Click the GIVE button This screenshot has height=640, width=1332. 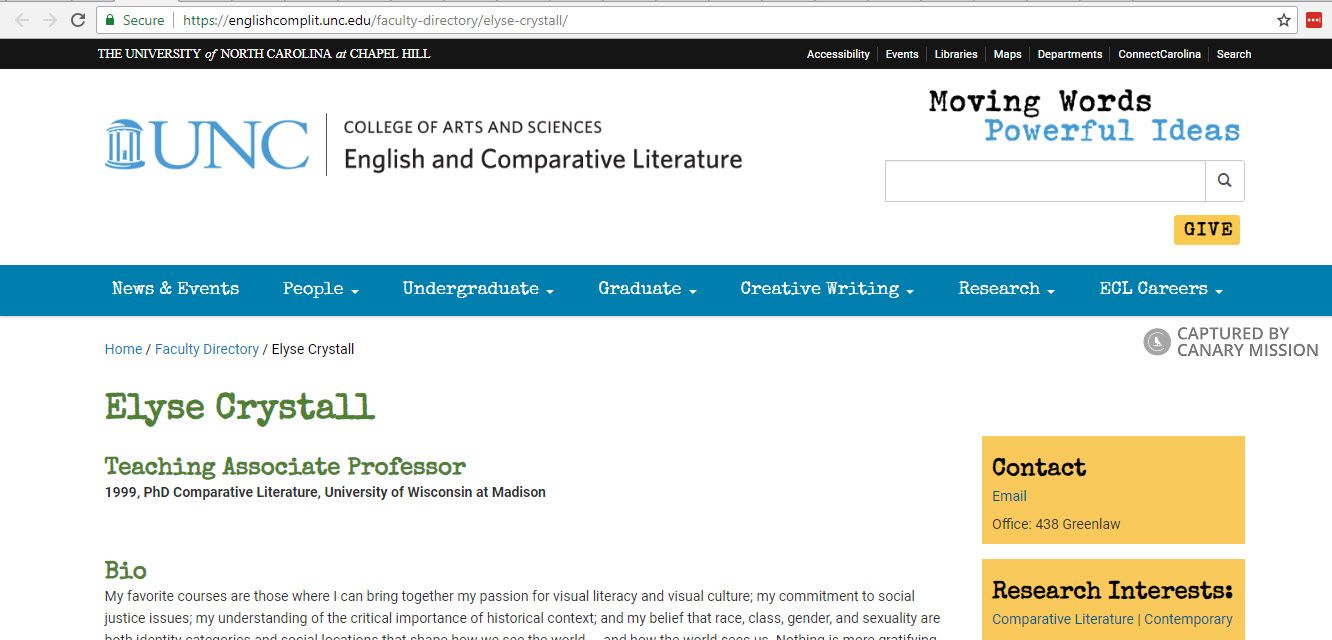[1207, 229]
